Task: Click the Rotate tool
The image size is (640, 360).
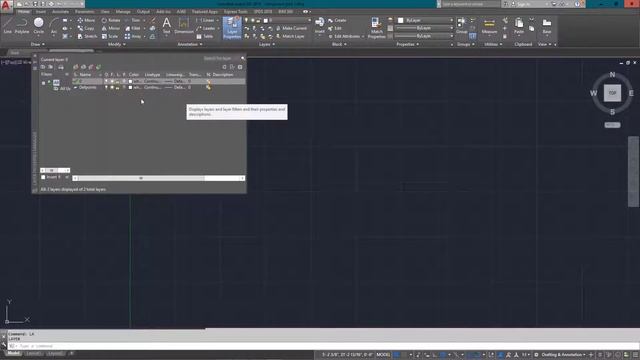Action: tap(111, 20)
